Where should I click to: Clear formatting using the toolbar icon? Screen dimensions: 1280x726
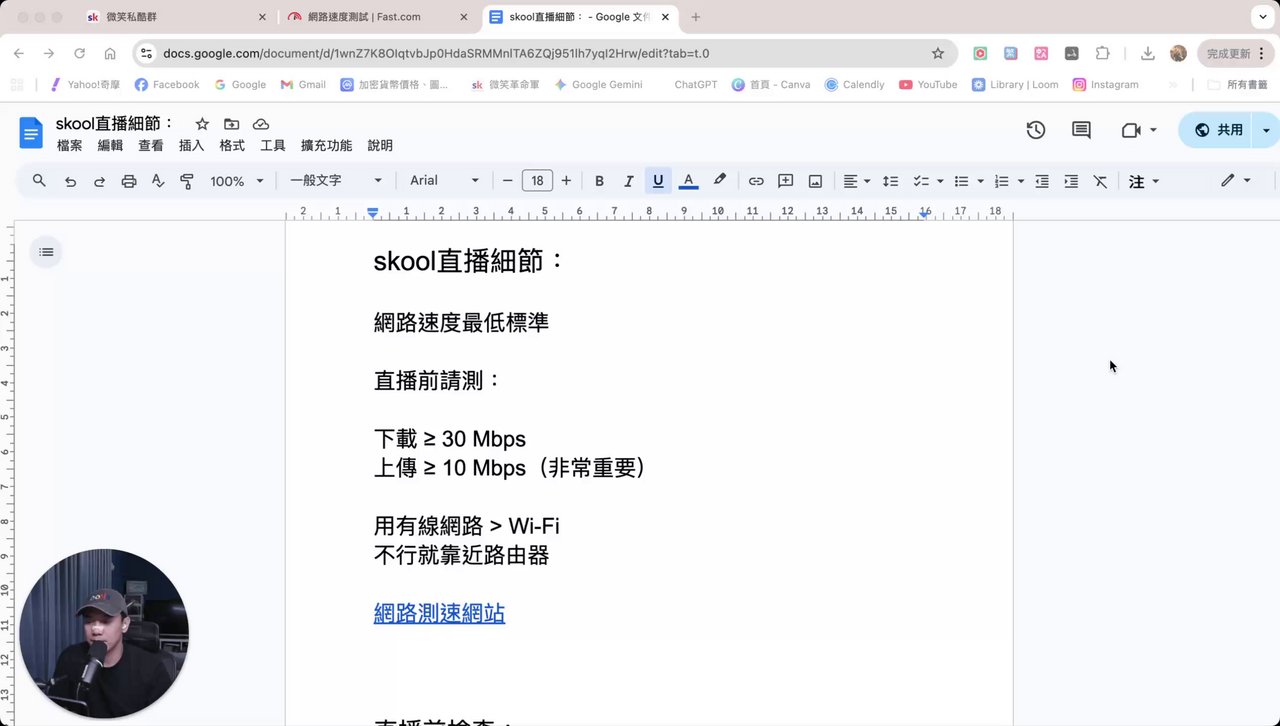pos(1100,181)
